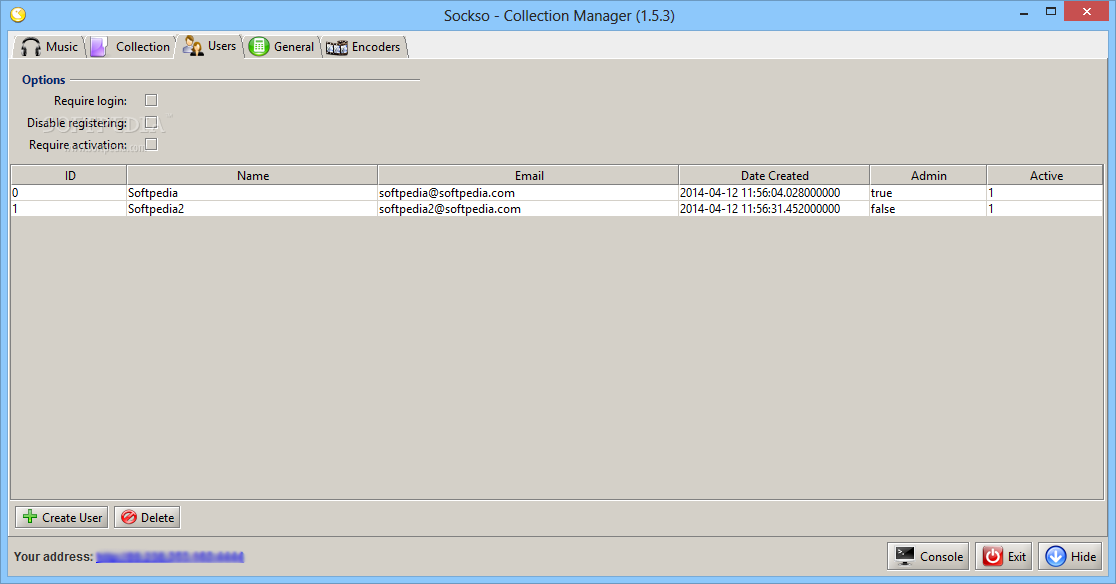Image resolution: width=1116 pixels, height=584 pixels.
Task: Maximize the Sockso window
Action: click(1051, 11)
